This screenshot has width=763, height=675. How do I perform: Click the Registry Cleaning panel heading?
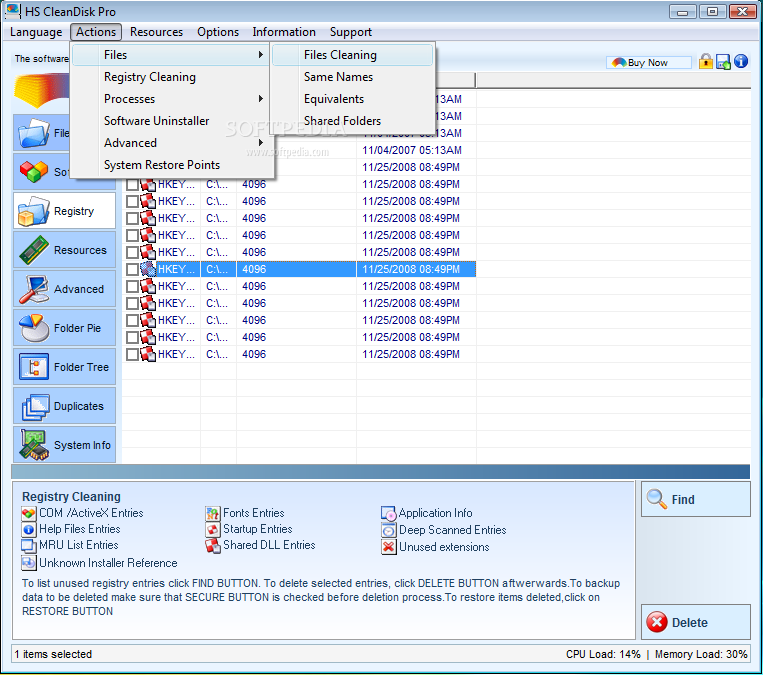[x=71, y=496]
